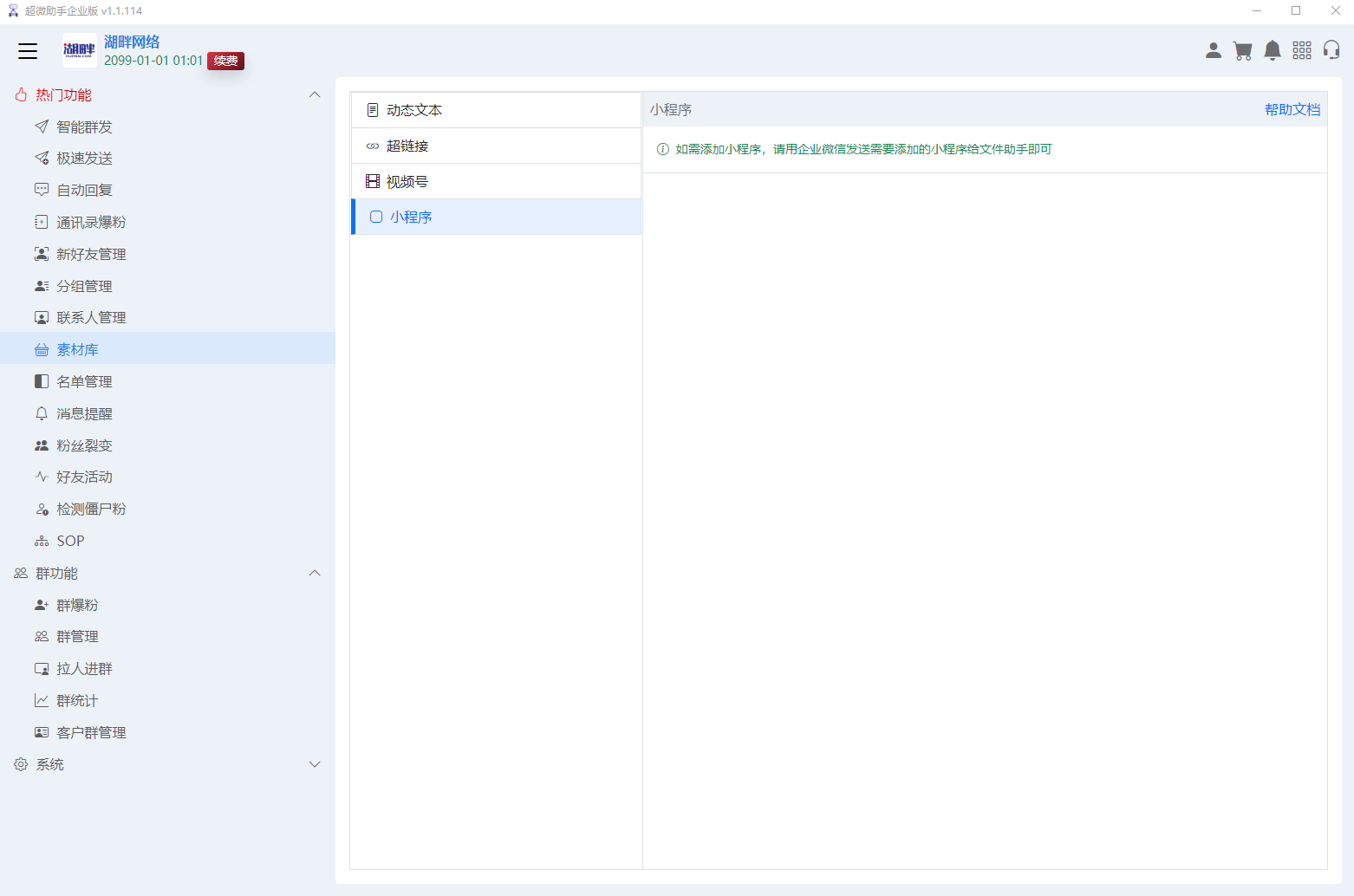Click the customer service headset icon
Image resolution: width=1354 pixels, height=896 pixels.
click(1331, 50)
